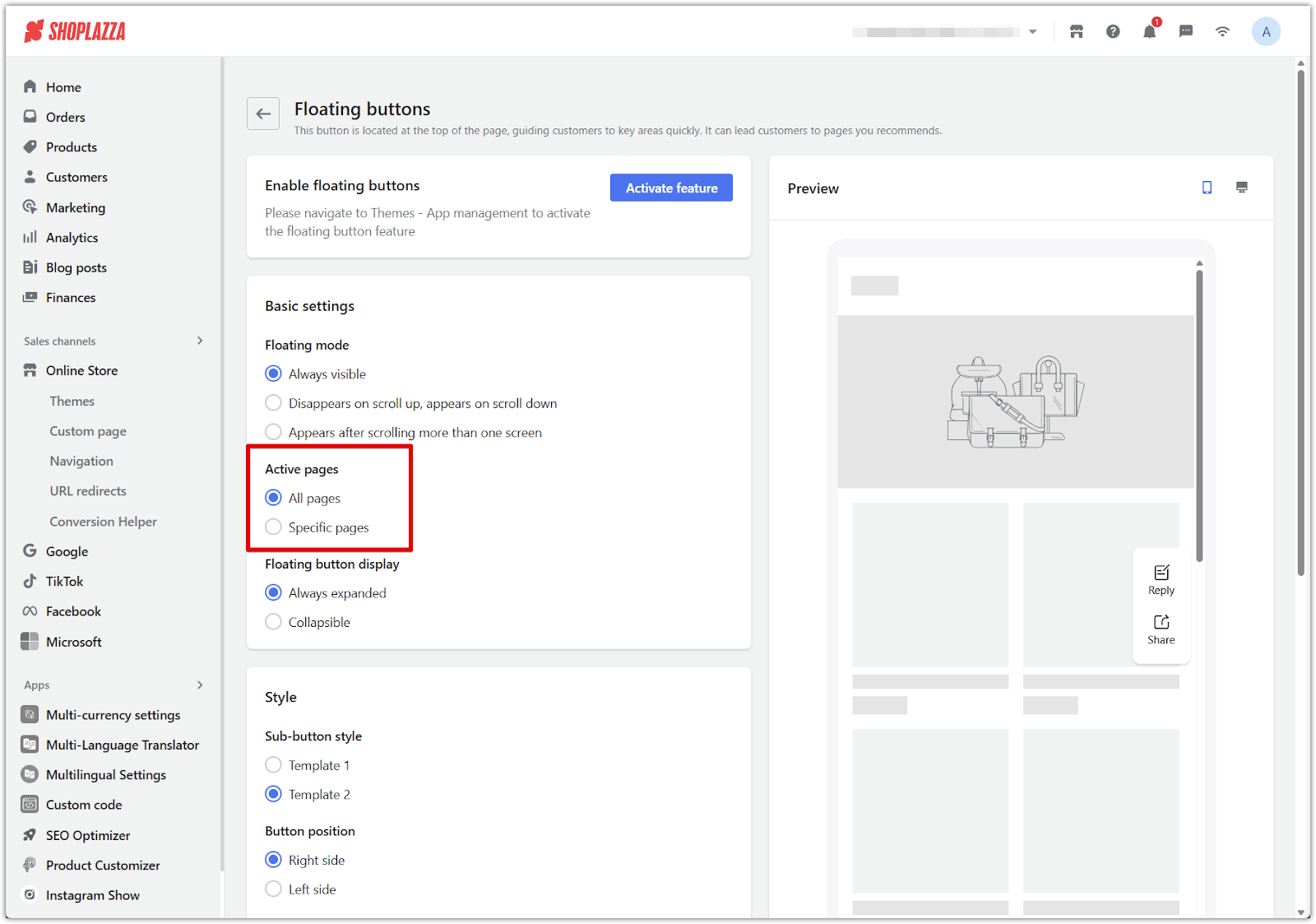Click the Finances icon
The image size is (1316, 924).
tap(30, 297)
